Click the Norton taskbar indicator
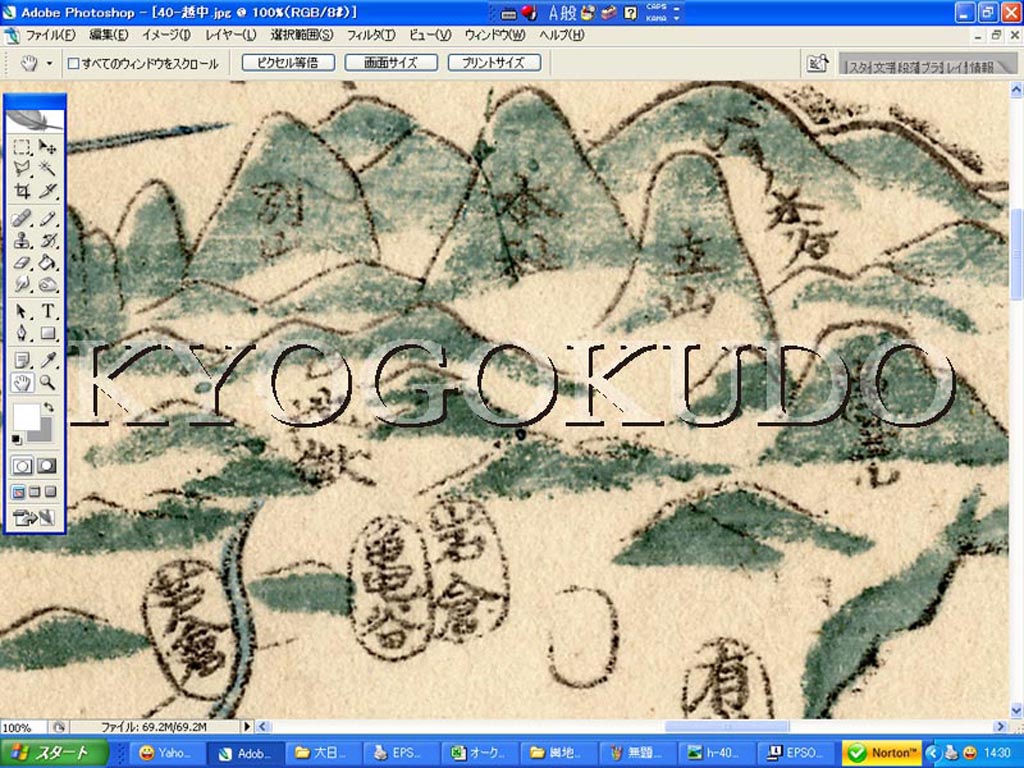Image resolution: width=1024 pixels, height=768 pixels. point(881,753)
